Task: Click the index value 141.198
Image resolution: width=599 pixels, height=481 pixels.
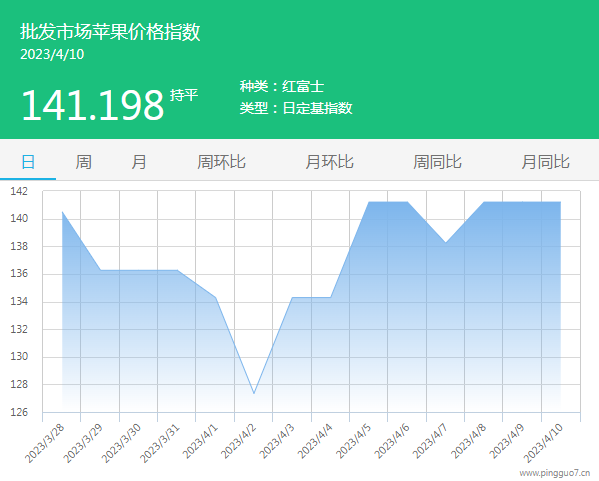Action: click(92, 105)
